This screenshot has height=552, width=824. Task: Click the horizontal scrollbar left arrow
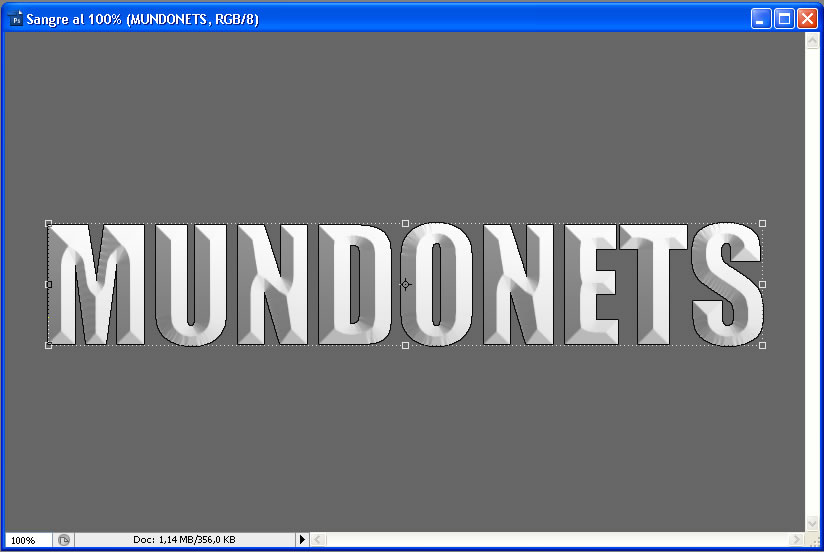tap(318, 539)
